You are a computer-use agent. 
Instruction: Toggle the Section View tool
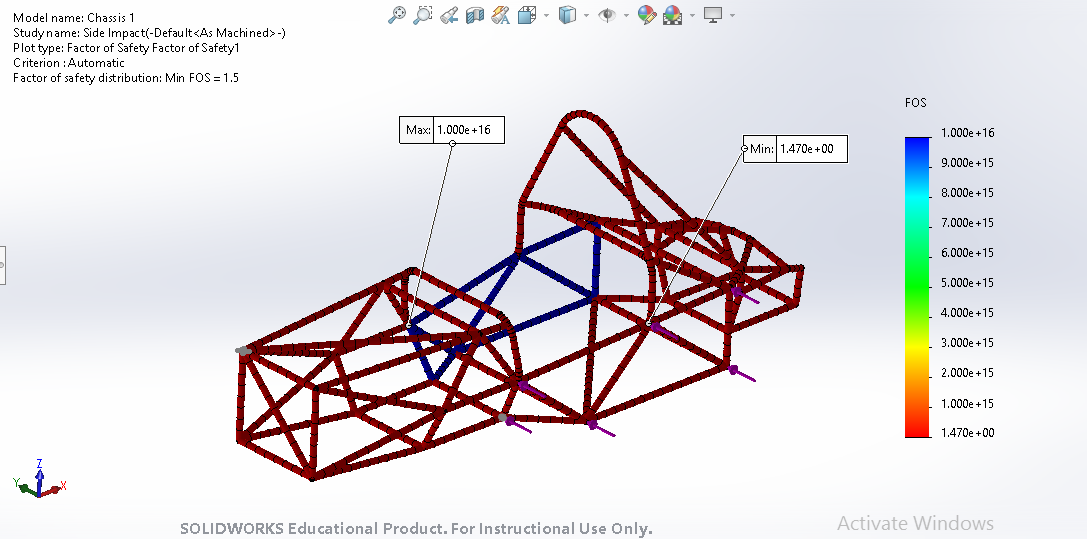coord(475,15)
